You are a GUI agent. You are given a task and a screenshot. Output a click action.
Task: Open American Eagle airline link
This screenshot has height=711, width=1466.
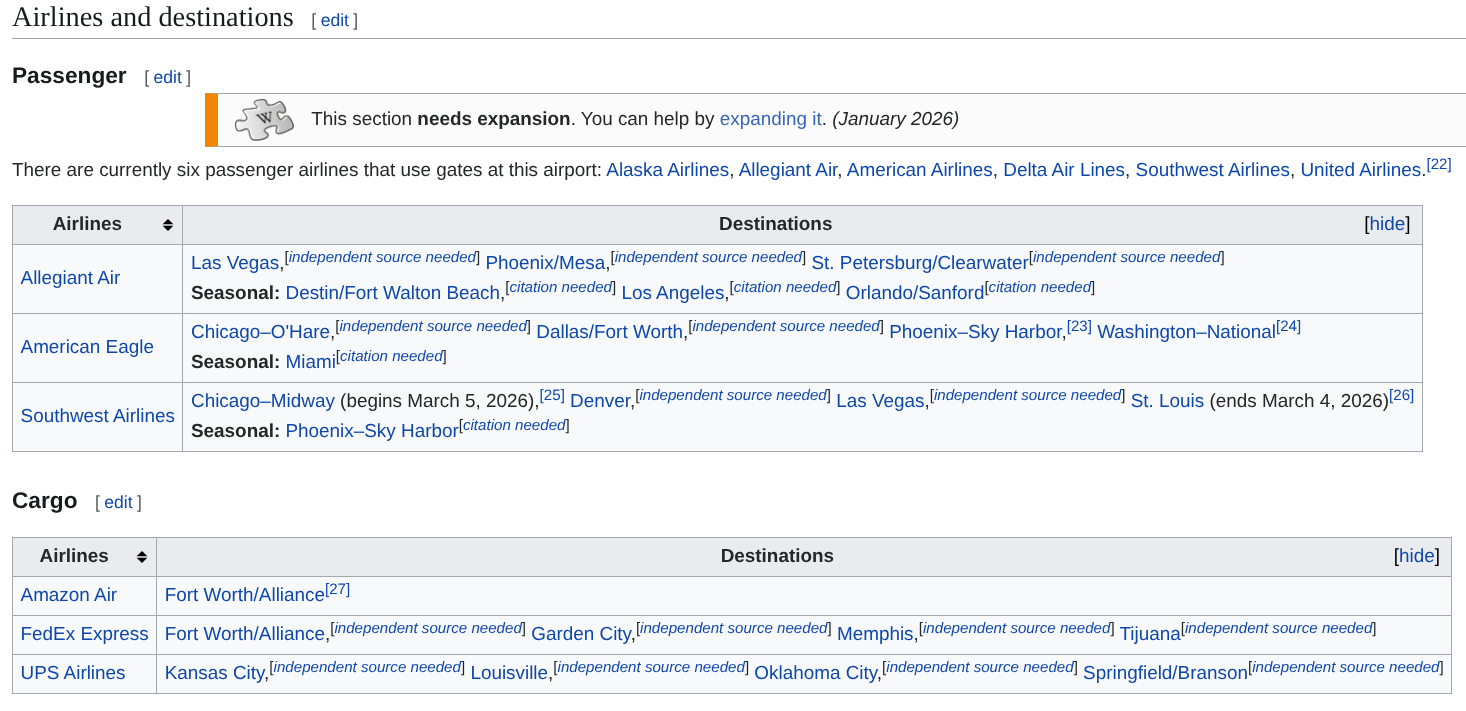tap(87, 347)
